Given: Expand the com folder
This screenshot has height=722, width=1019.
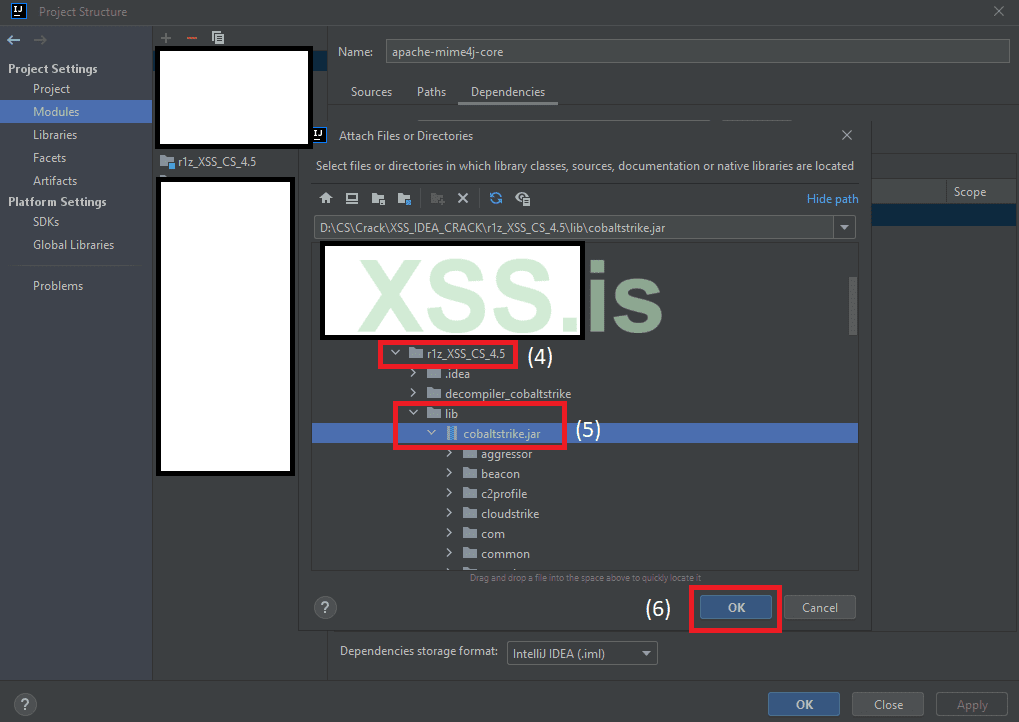Looking at the screenshot, I should coord(449,533).
